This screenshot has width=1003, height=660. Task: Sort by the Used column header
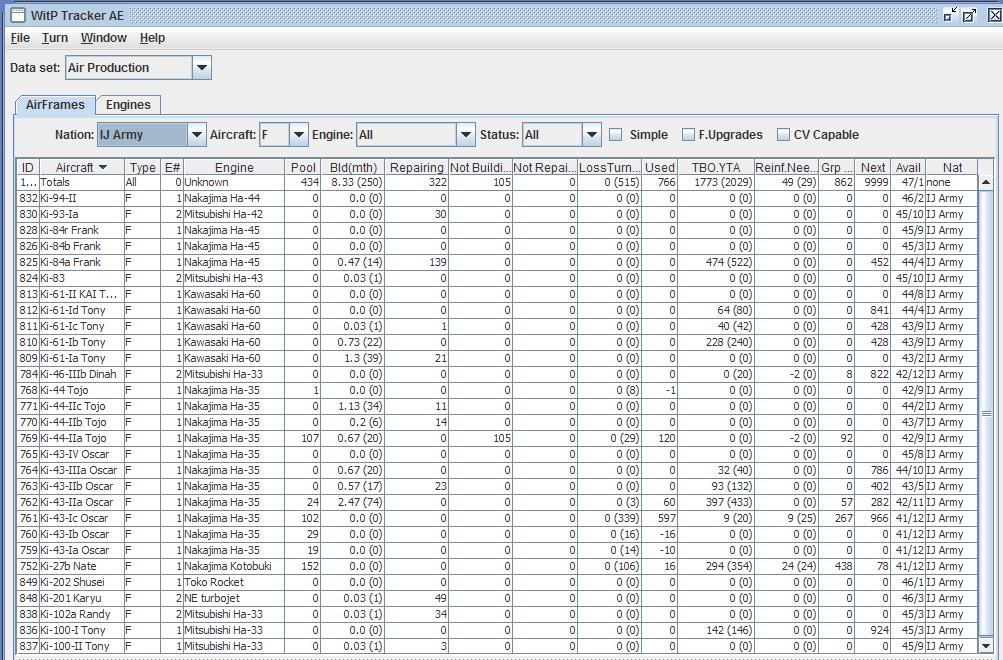coord(659,168)
